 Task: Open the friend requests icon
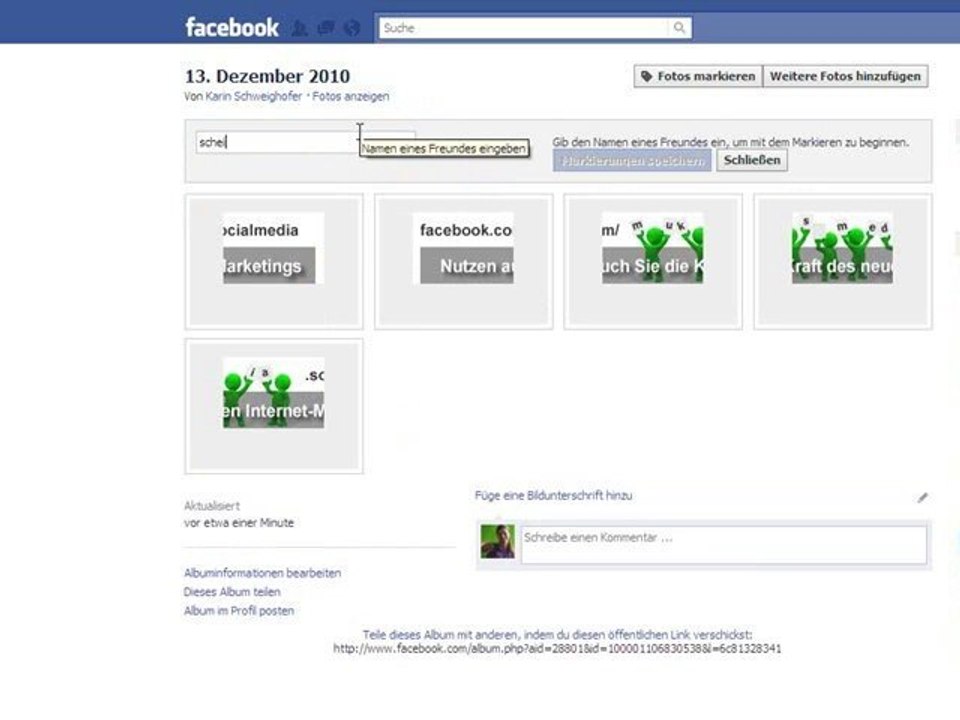(x=299, y=28)
